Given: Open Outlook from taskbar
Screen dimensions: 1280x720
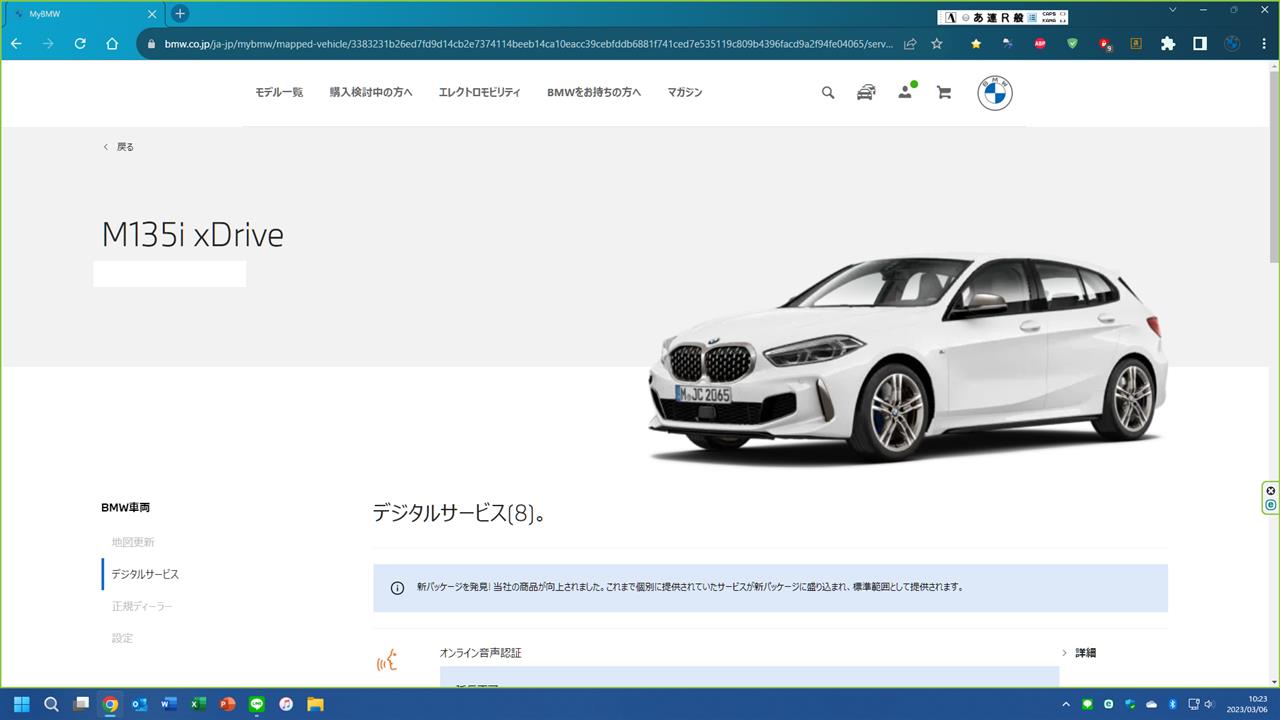Looking at the screenshot, I should (x=139, y=704).
